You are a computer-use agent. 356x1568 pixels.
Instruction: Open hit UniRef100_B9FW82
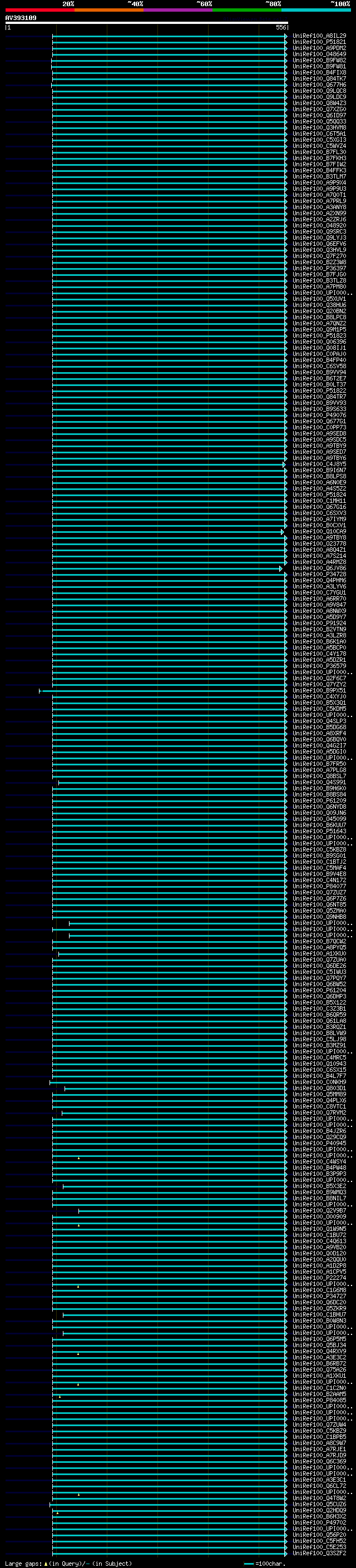[319, 60]
